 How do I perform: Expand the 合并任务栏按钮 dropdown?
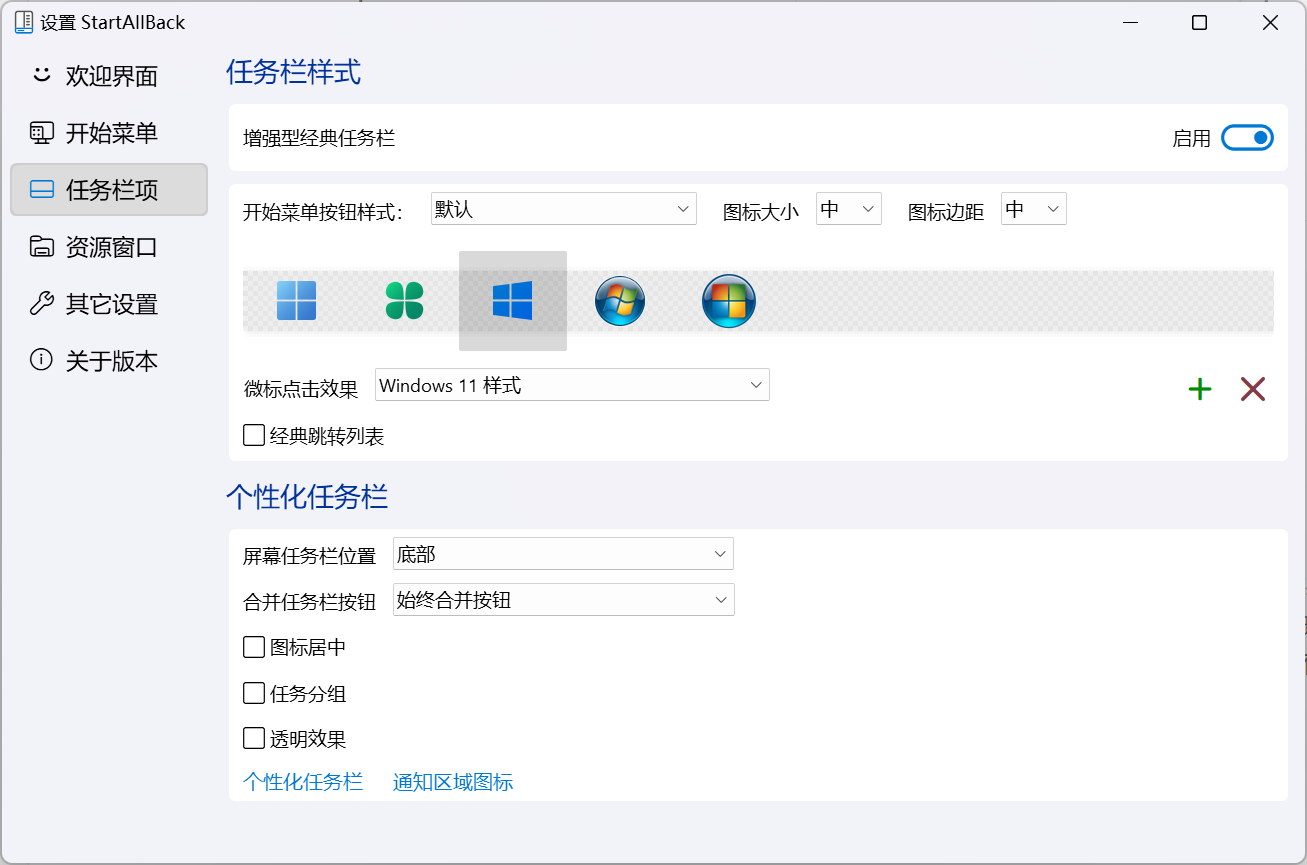click(x=564, y=600)
